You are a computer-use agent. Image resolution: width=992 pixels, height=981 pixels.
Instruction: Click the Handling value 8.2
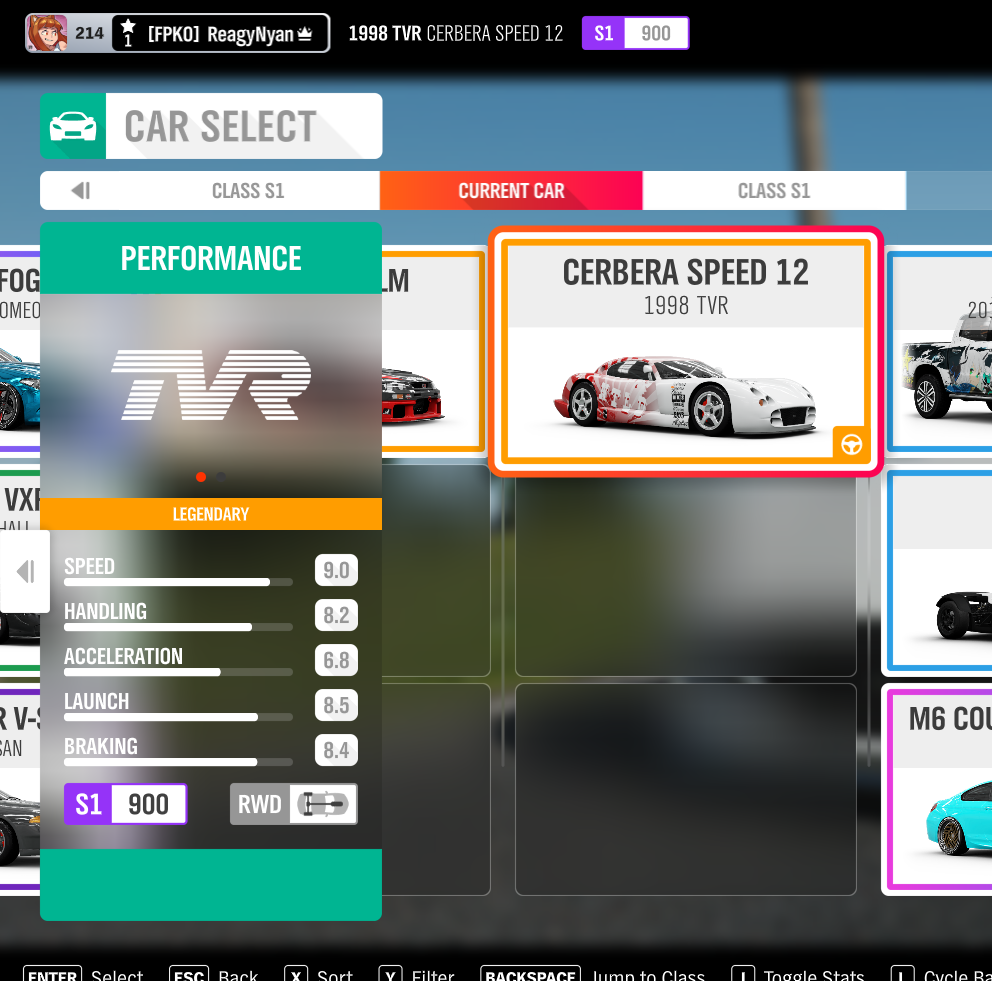coord(336,615)
